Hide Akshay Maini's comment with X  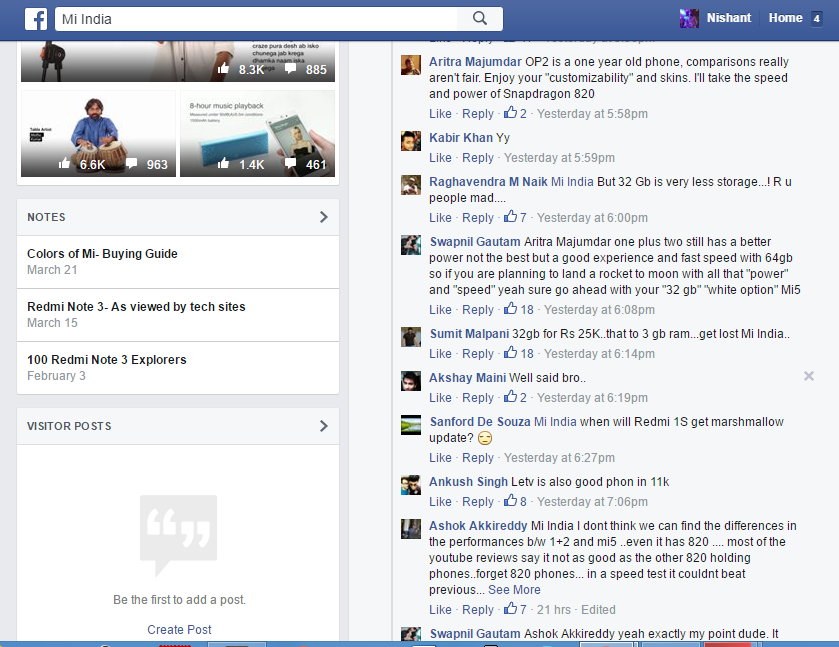(809, 376)
